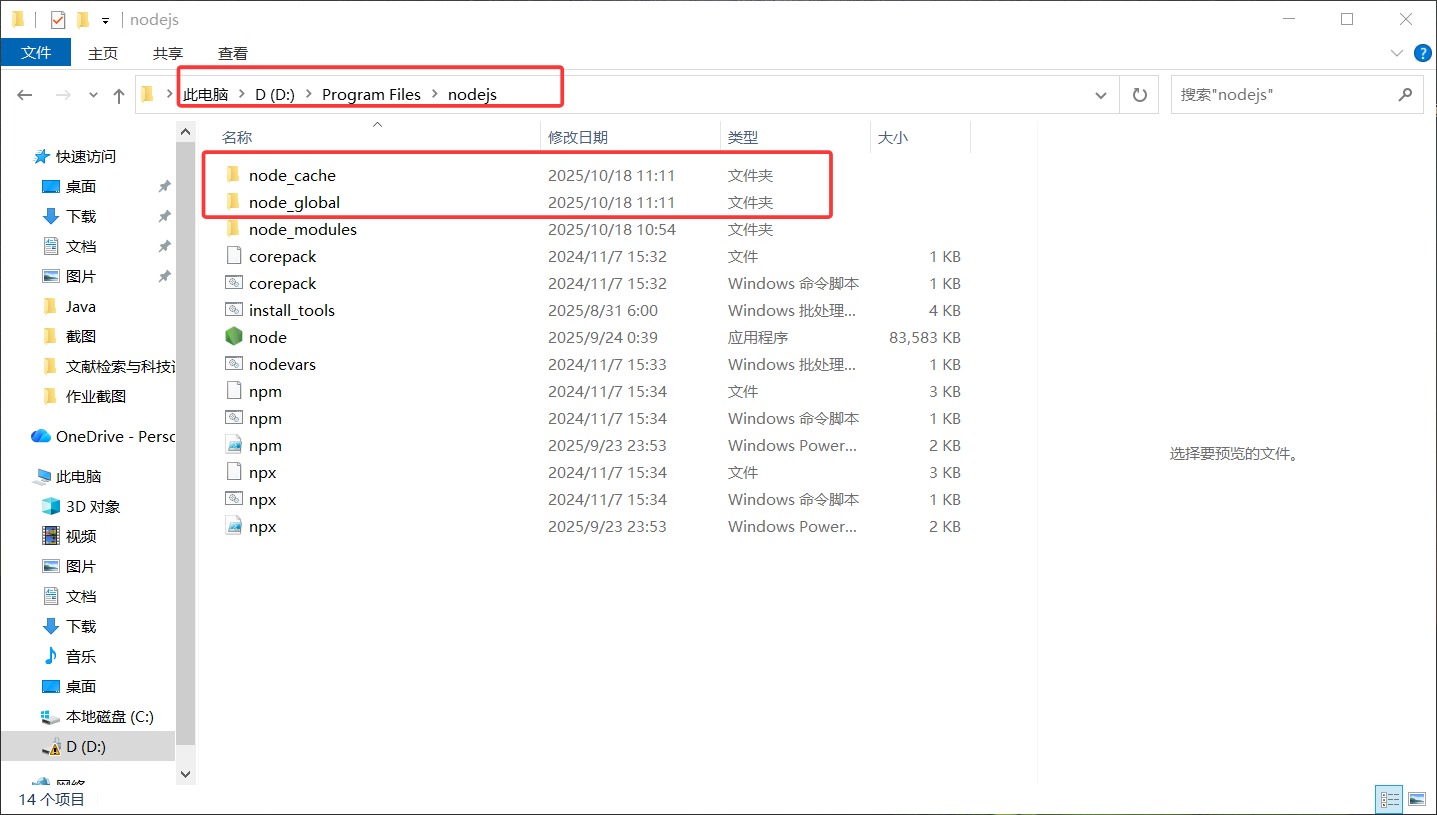Screen dimensions: 1437x815
Task: Open the Java folder in navigation pane
Action: click(80, 306)
